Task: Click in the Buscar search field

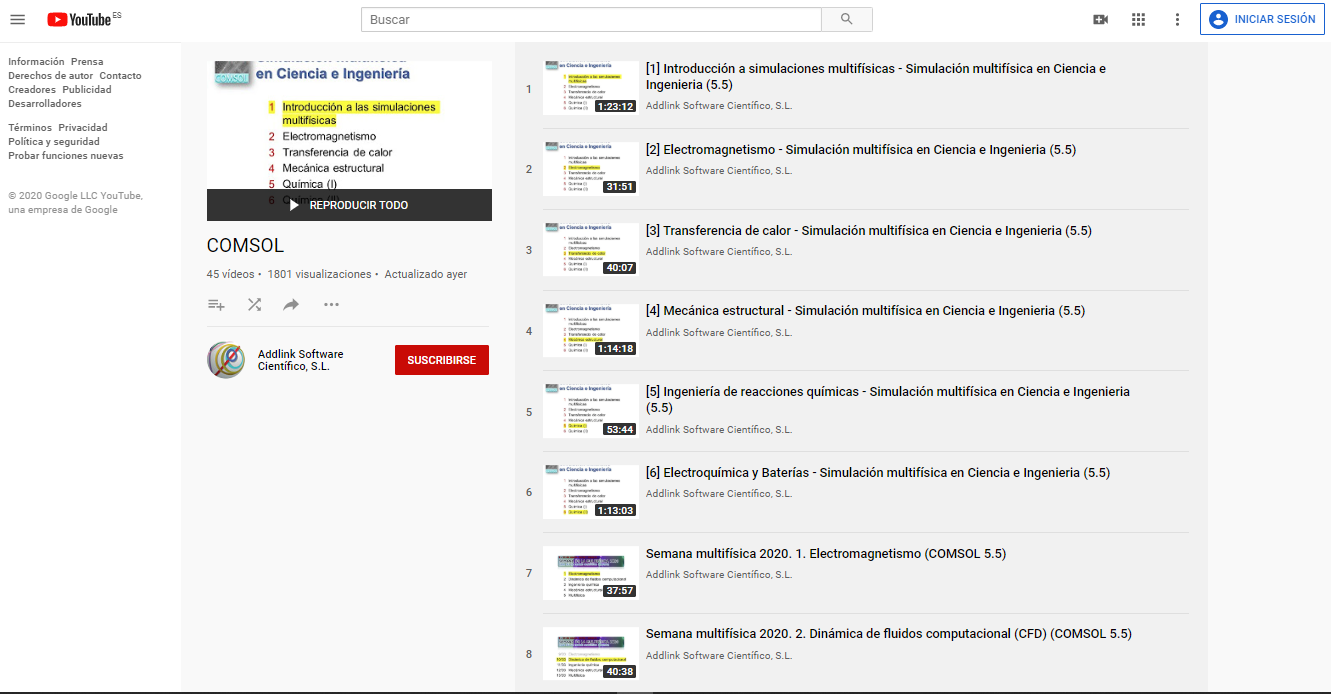Action: pos(590,19)
